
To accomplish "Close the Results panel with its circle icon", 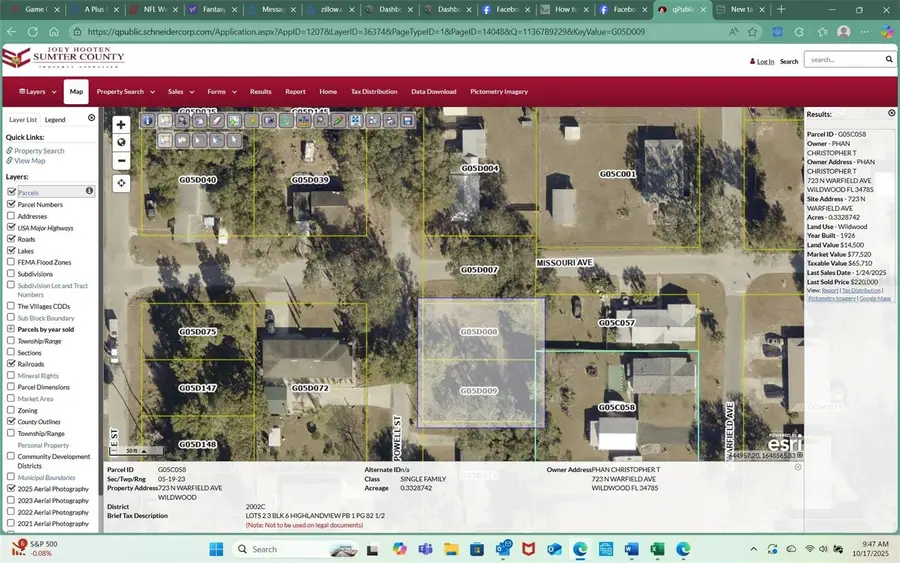I will [891, 114].
